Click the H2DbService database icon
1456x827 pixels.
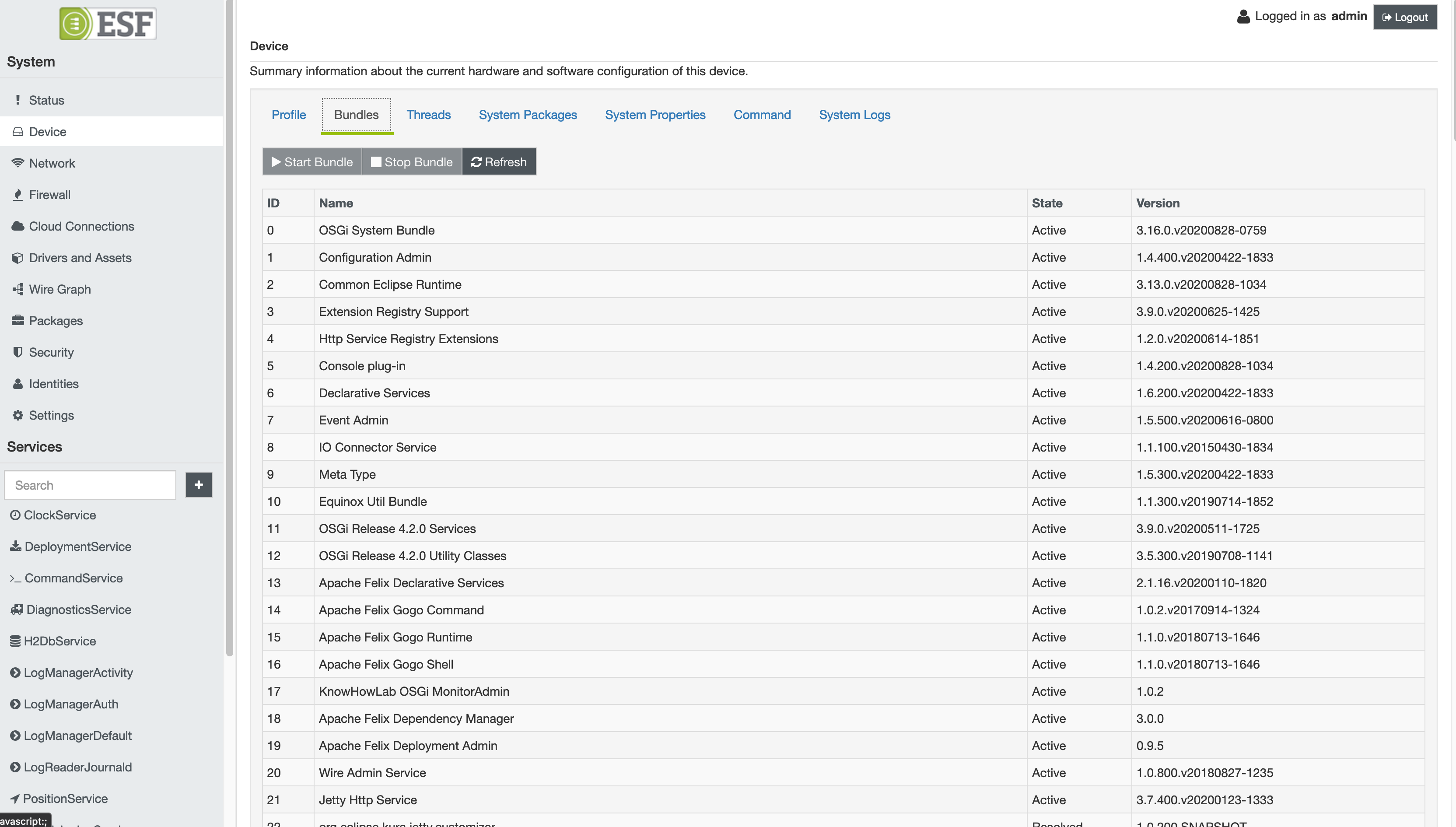point(15,641)
